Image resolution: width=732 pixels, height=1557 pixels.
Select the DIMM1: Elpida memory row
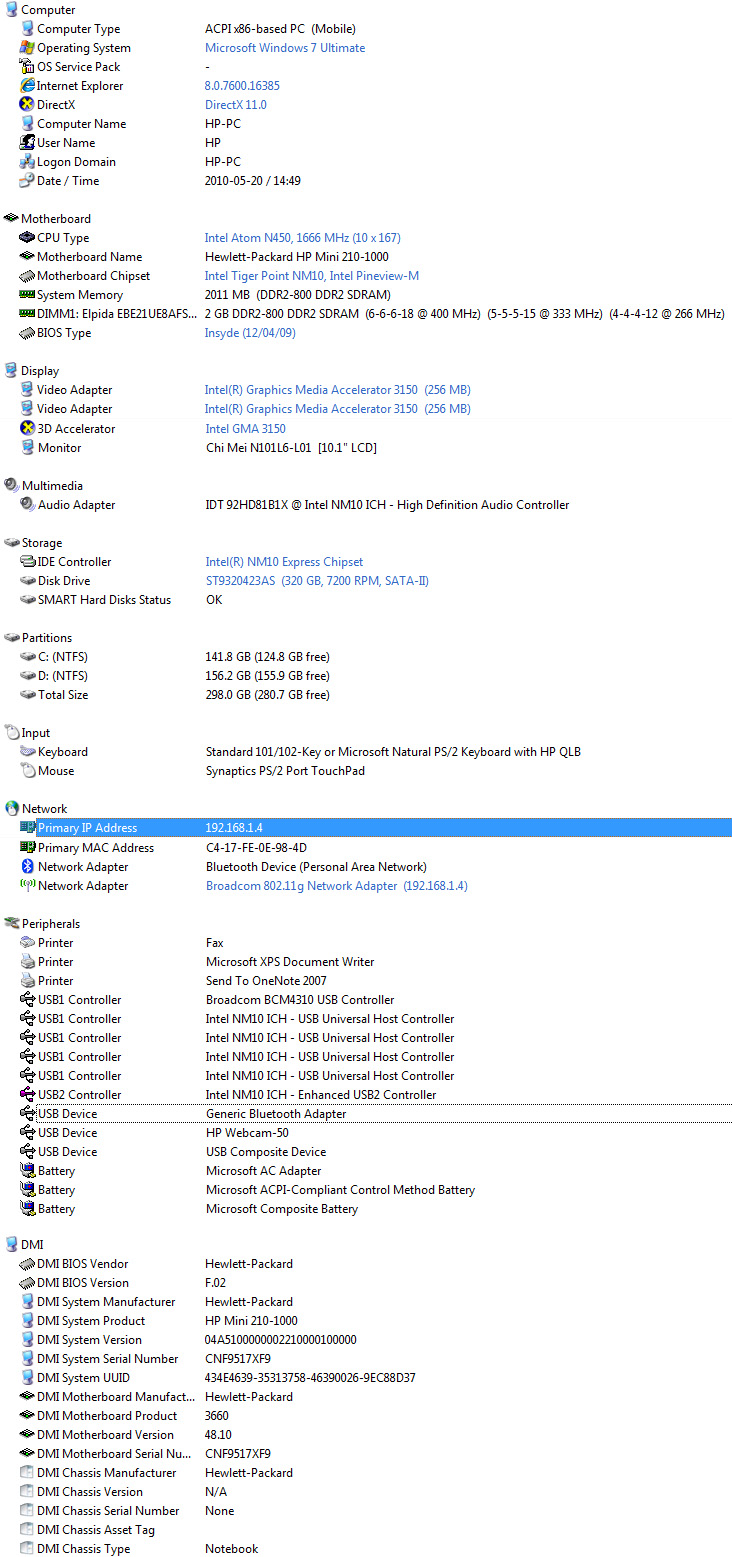point(366,314)
